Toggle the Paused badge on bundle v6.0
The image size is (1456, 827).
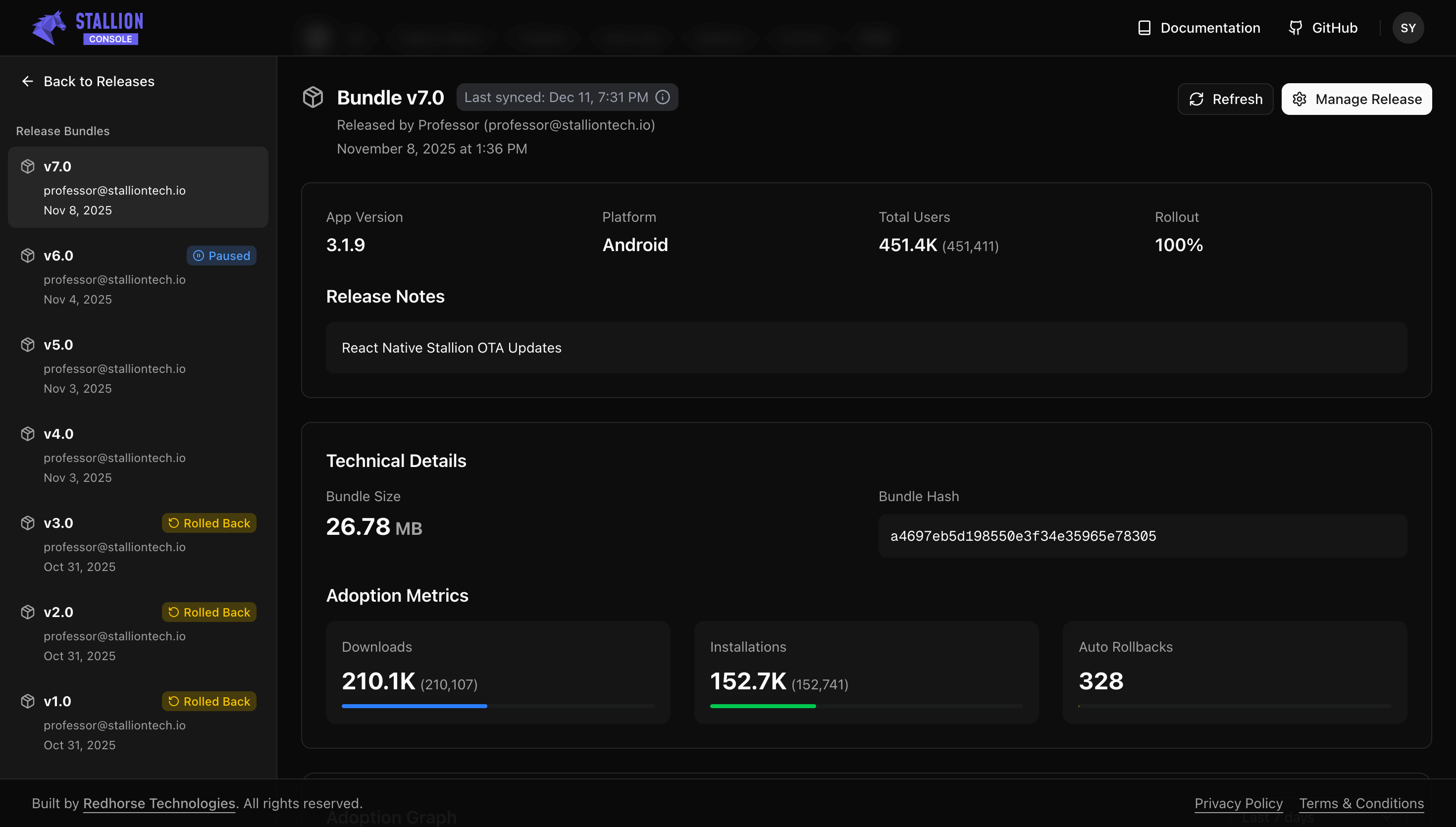[x=221, y=256]
